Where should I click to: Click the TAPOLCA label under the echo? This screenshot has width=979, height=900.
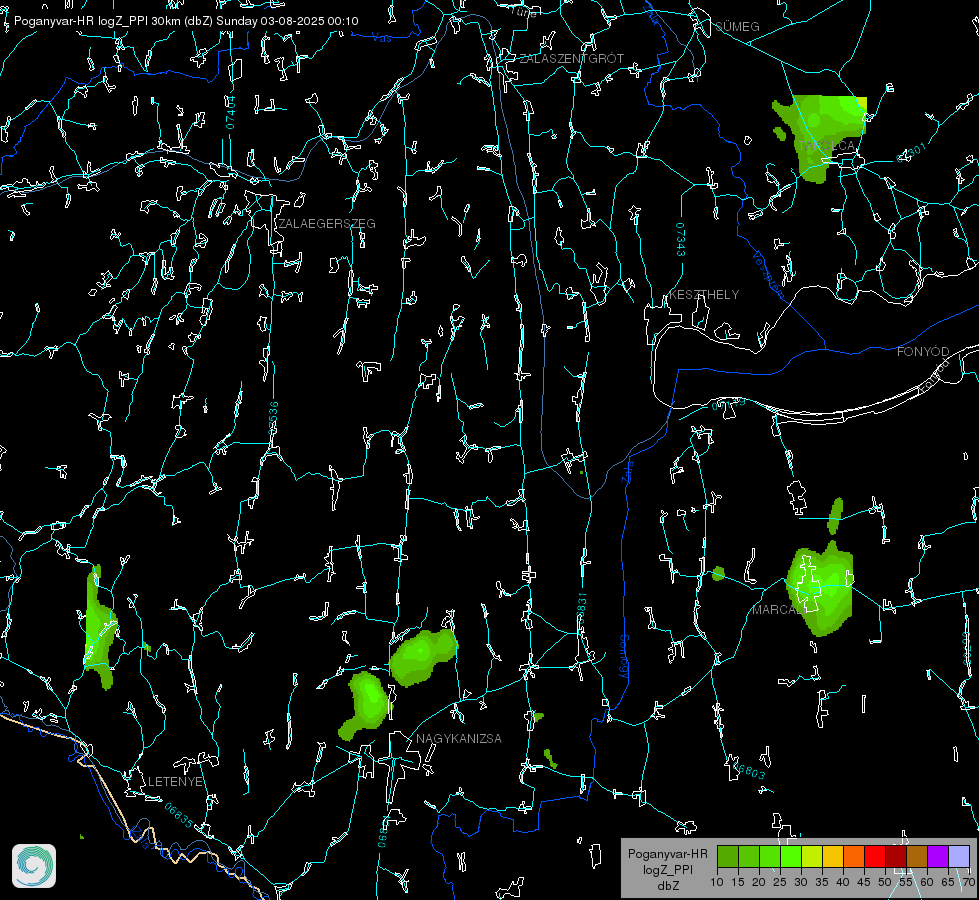pyautogui.click(x=826, y=146)
